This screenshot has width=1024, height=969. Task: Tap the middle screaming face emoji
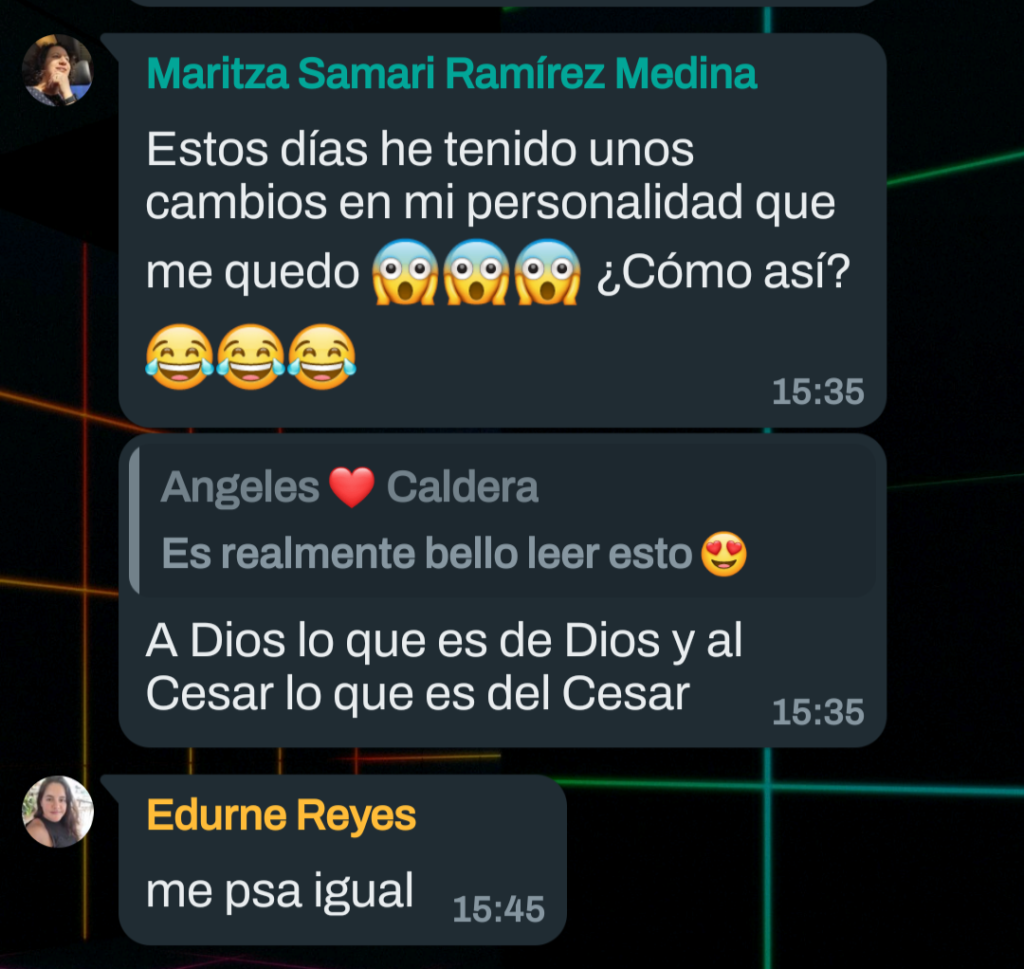[x=476, y=272]
